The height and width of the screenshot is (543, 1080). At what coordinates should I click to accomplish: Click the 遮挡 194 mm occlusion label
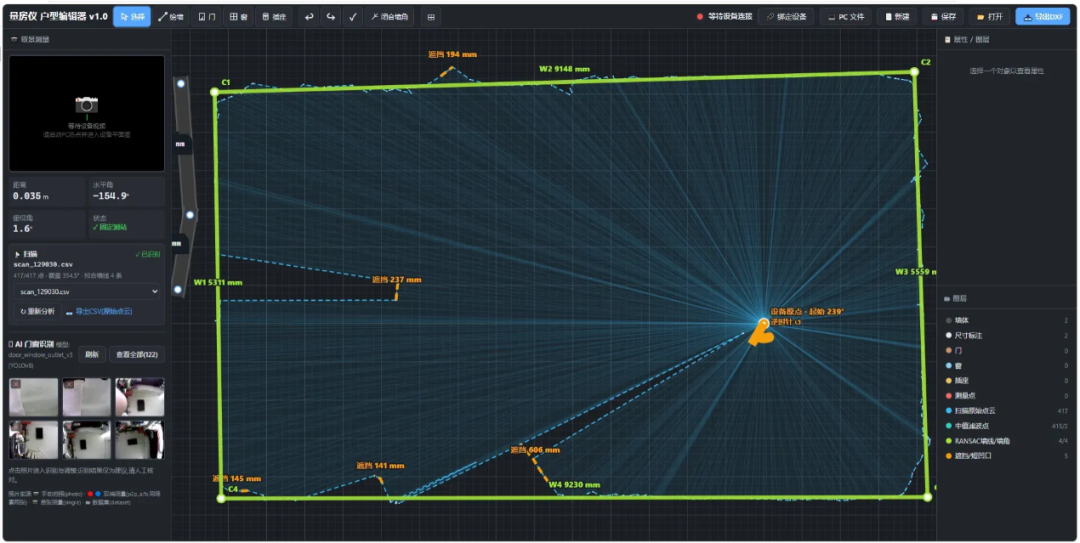(x=453, y=54)
